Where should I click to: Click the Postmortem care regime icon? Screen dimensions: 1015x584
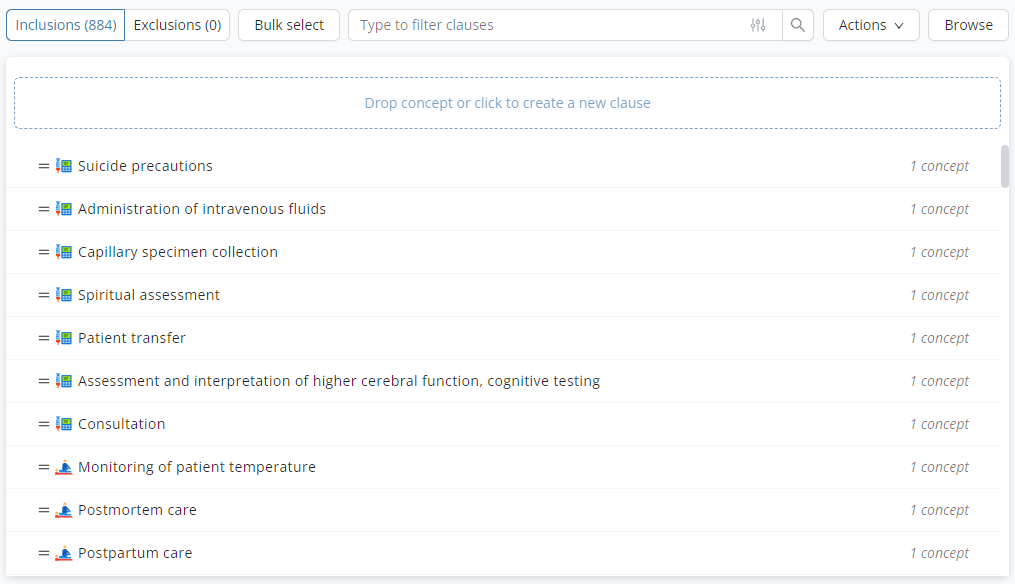tap(64, 510)
